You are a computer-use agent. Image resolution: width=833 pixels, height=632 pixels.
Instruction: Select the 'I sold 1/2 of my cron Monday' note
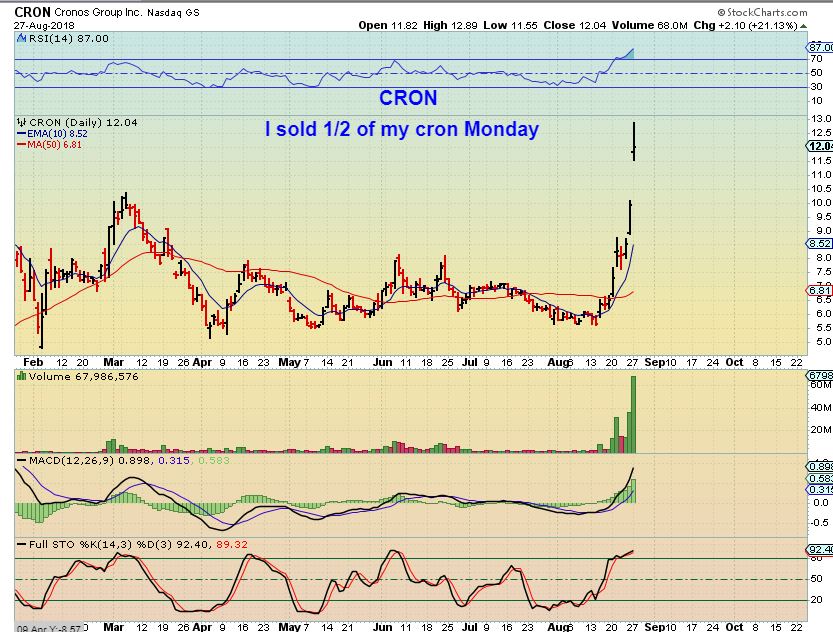point(401,129)
